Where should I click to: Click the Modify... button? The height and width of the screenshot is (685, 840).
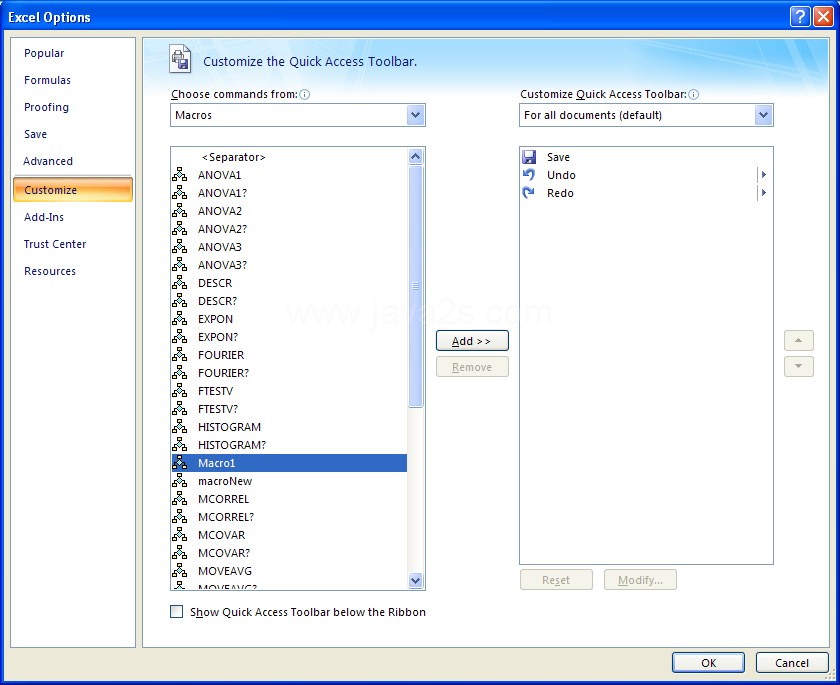pos(640,580)
